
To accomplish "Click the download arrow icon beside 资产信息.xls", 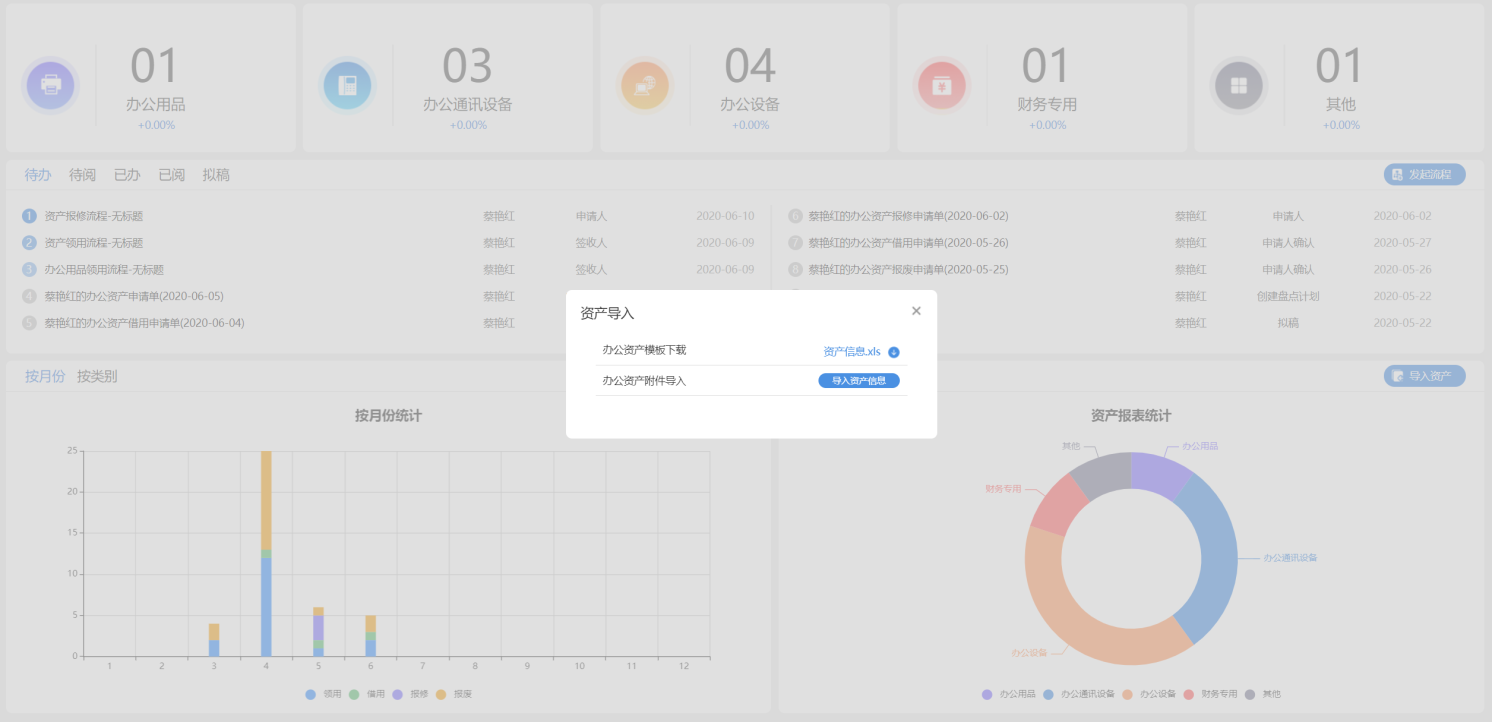I will coord(894,352).
